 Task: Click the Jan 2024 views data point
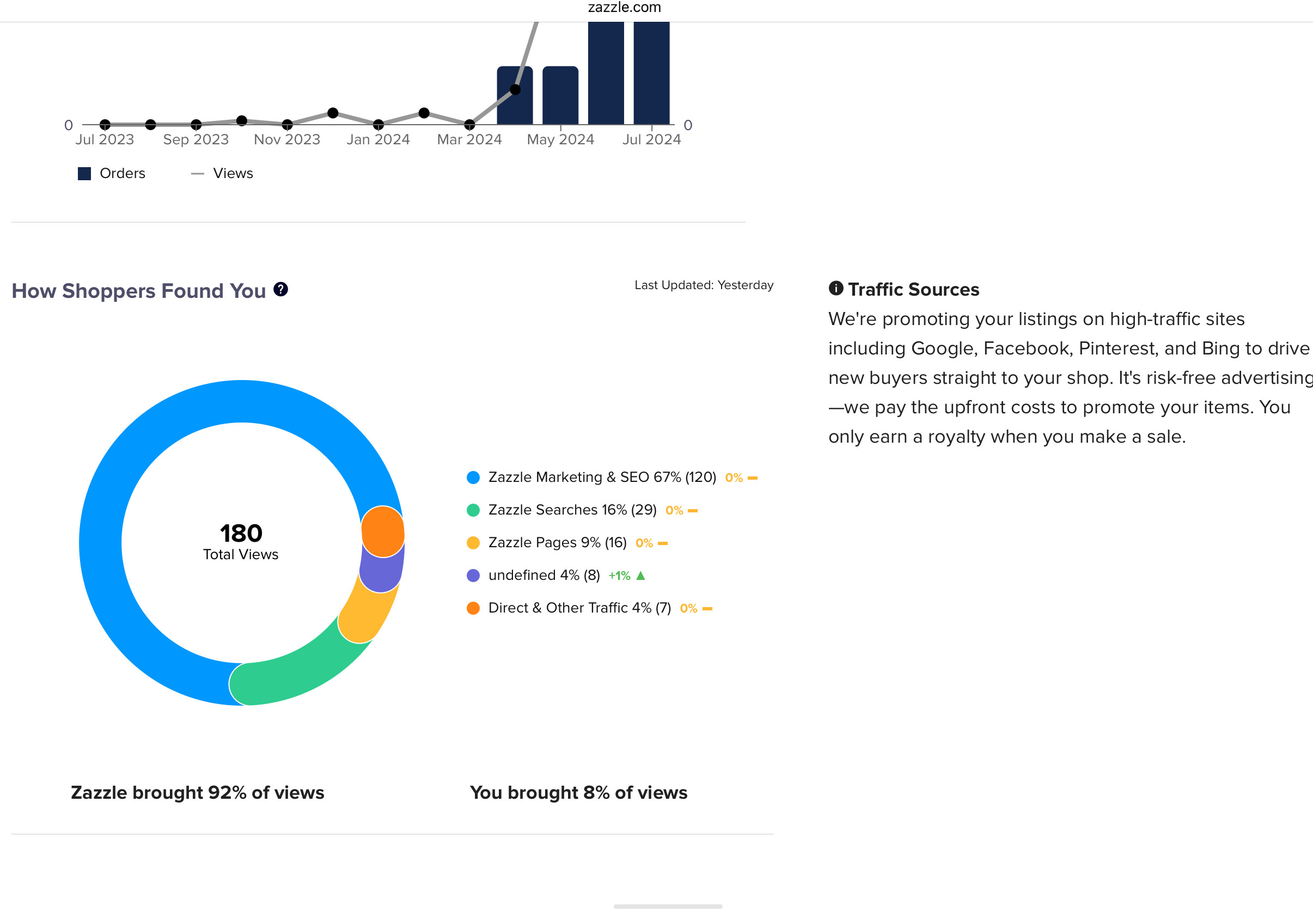tap(378, 124)
